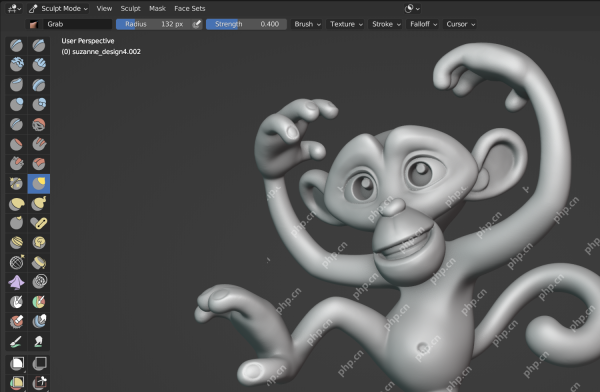The image size is (600, 392).
Task: Open the Sculpt menu
Action: (130, 8)
